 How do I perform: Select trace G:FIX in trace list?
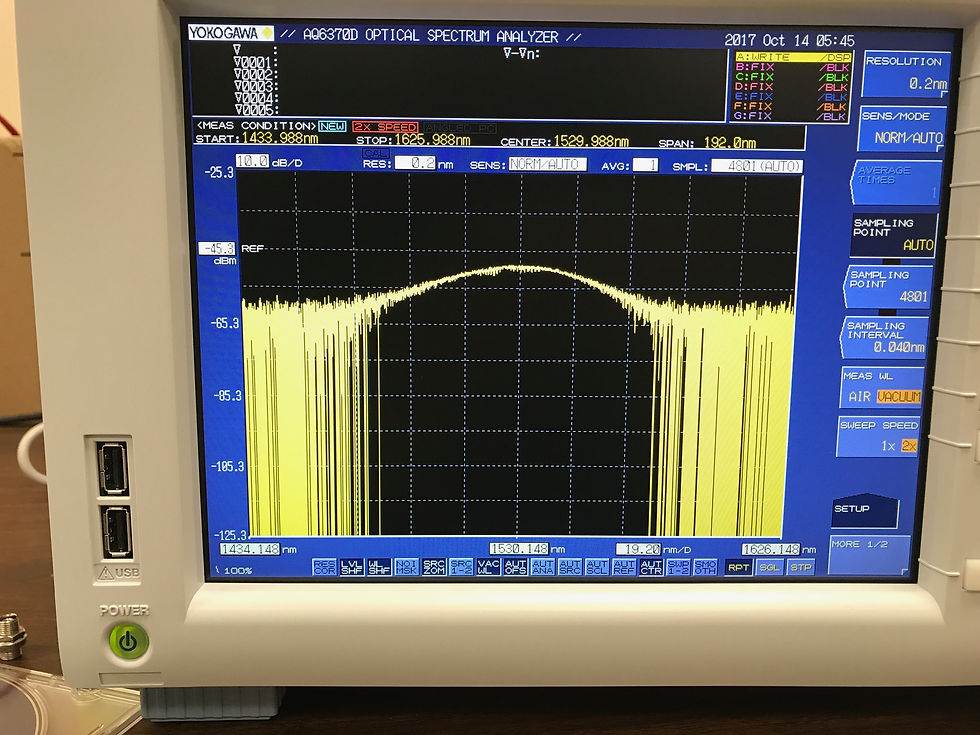(792, 116)
